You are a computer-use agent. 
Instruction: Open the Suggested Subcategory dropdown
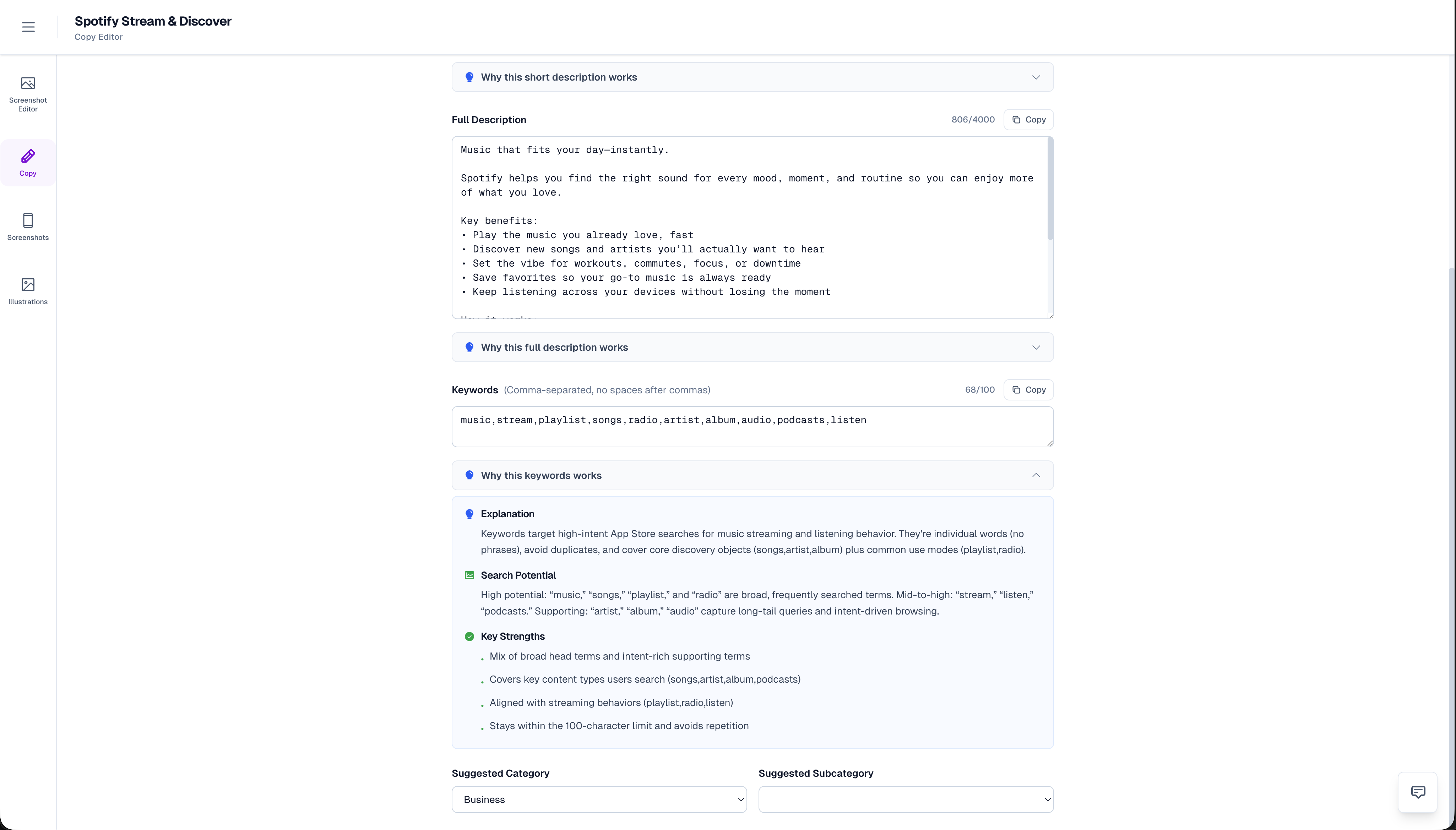coord(906,800)
